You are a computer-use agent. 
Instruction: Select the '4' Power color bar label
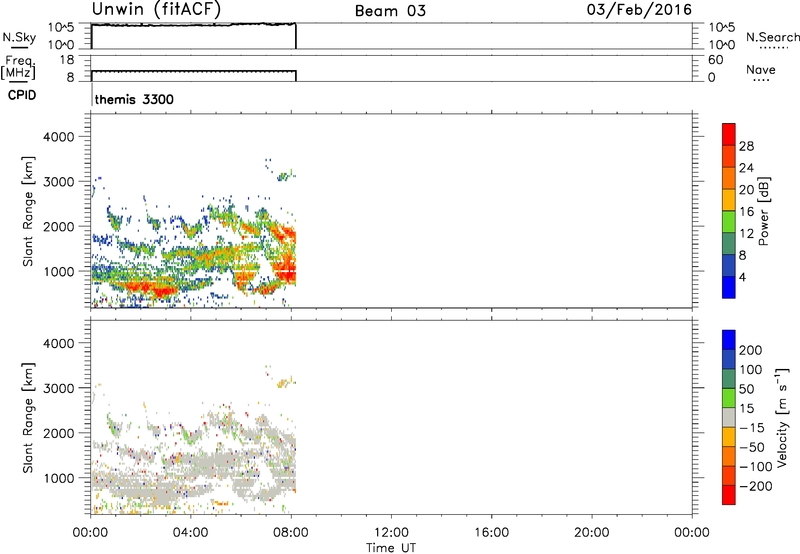point(742,277)
